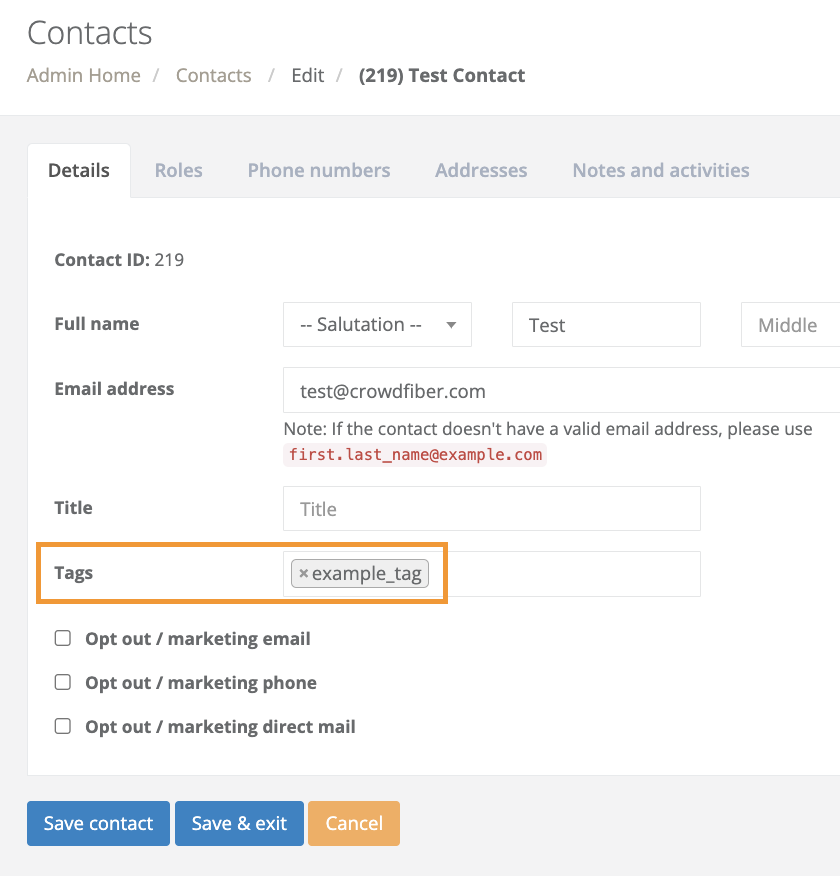
Task: Go to the Addresses tab
Action: point(481,170)
